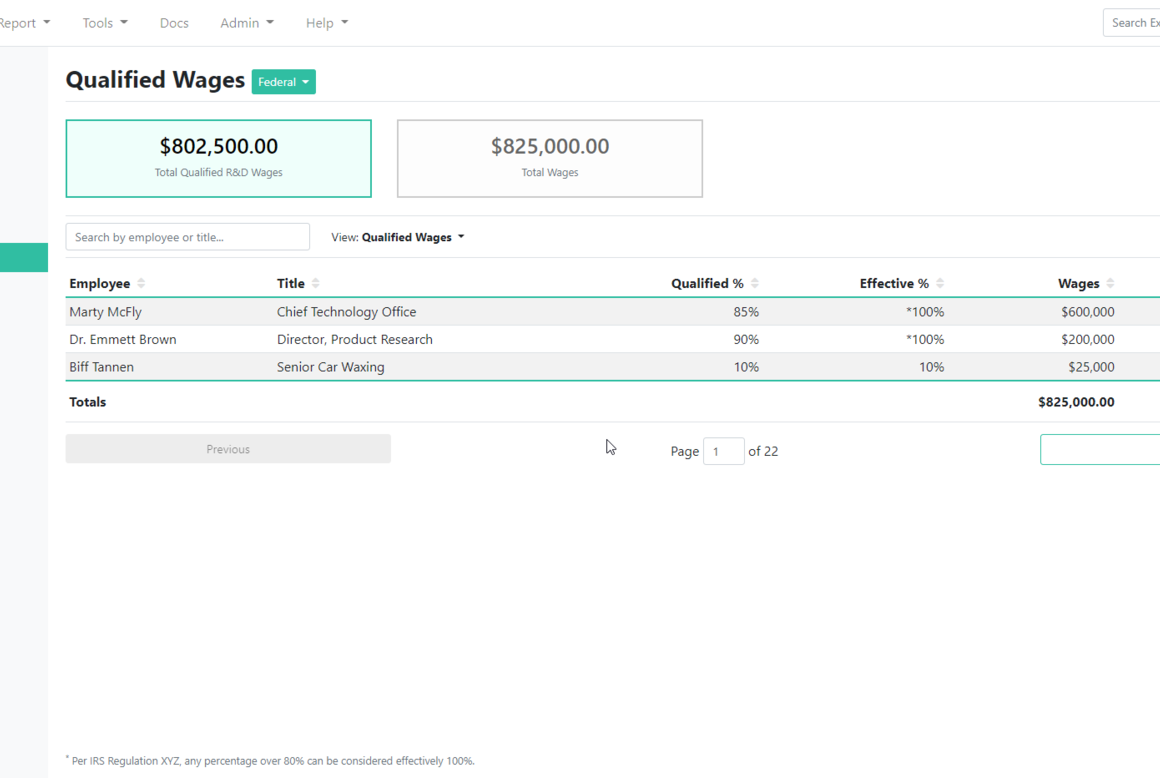Open the Tools menu
Image resolution: width=1160 pixels, height=778 pixels.
[x=105, y=23]
